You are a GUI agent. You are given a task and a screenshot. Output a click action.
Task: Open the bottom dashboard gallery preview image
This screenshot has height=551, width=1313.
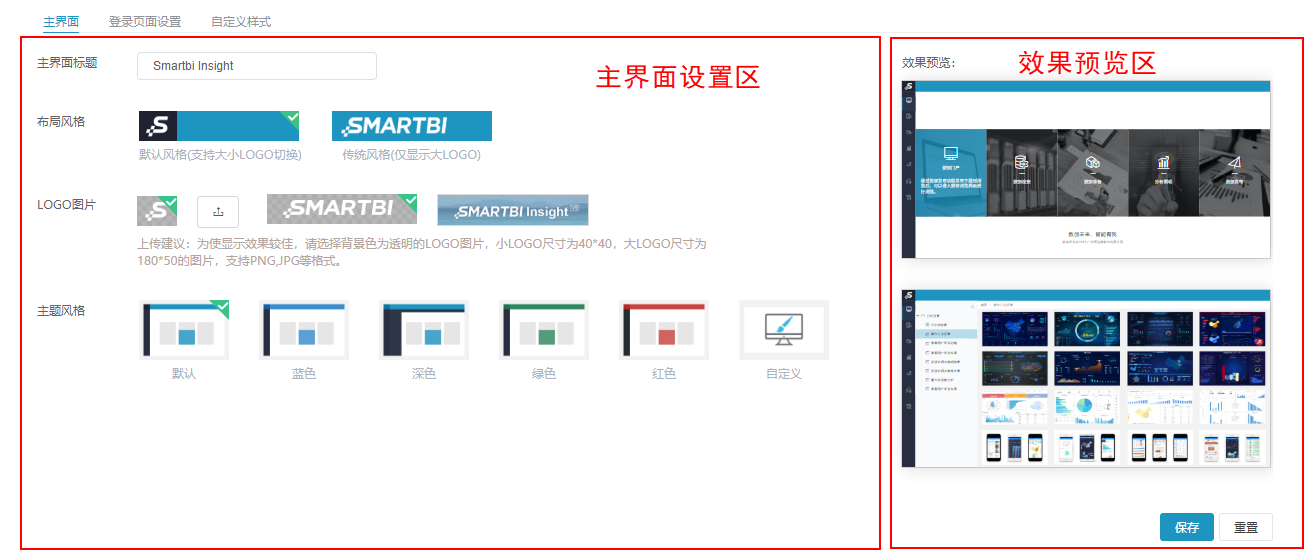pos(1086,378)
